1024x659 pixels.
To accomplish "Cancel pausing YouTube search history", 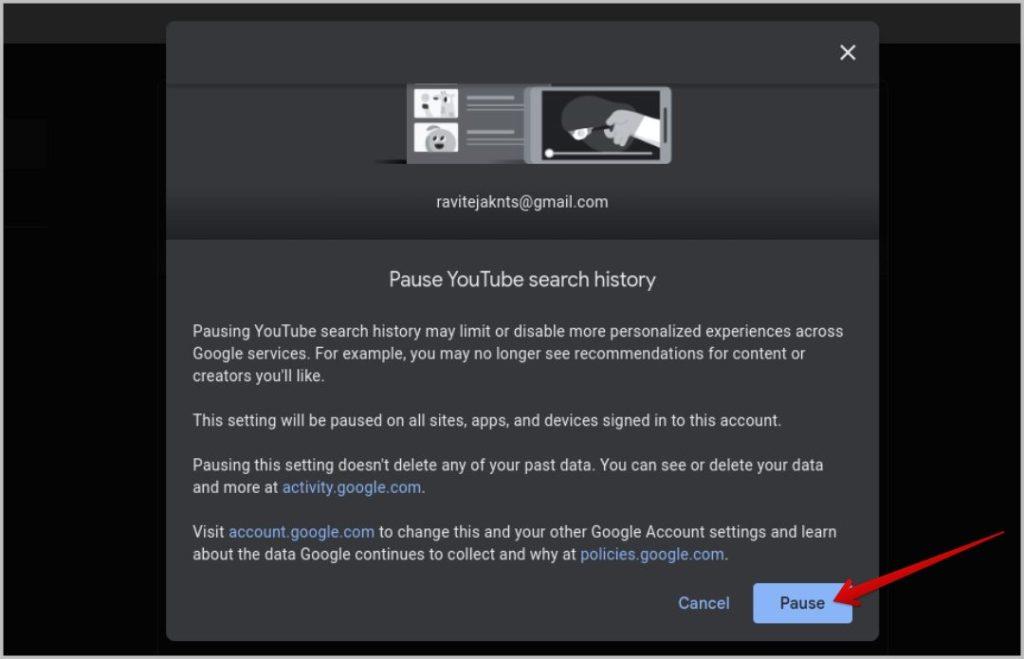I will point(703,603).
